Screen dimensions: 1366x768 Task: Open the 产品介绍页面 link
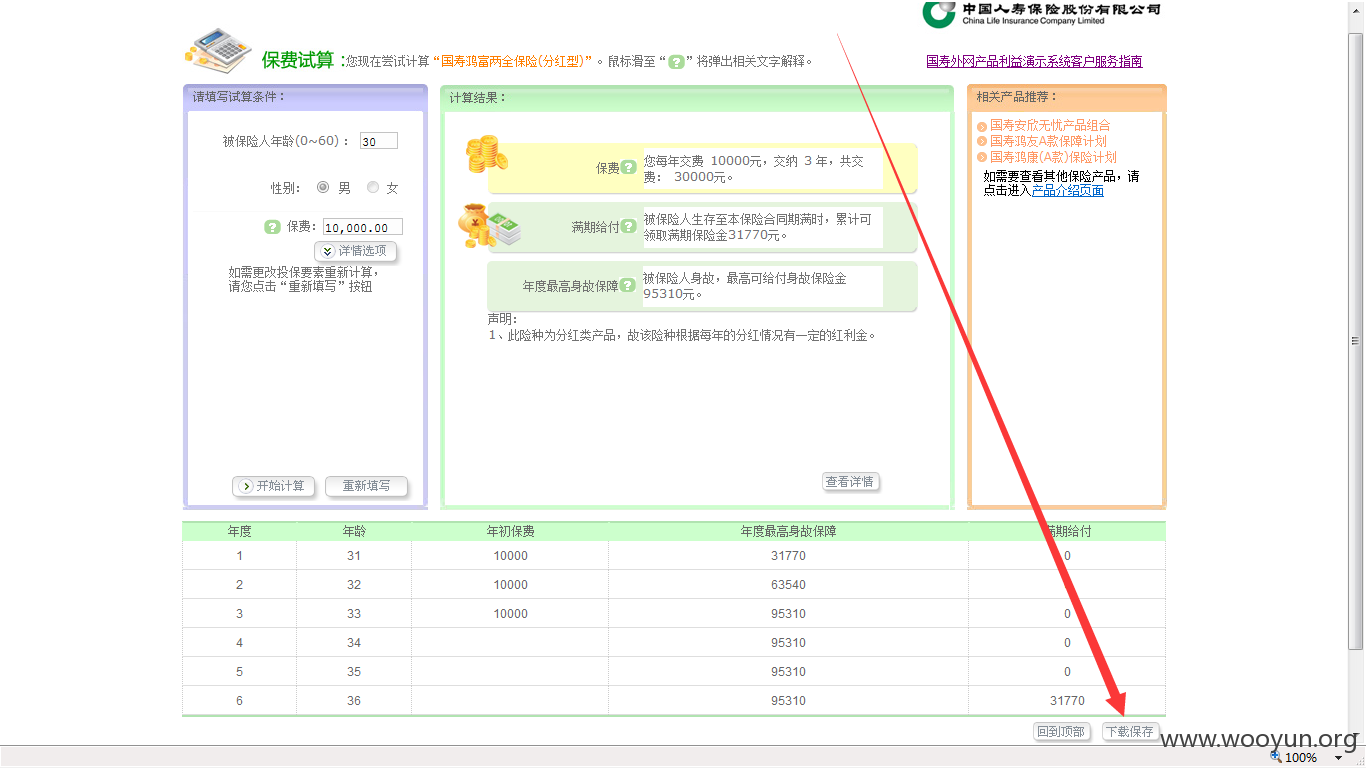pyautogui.click(x=1068, y=190)
